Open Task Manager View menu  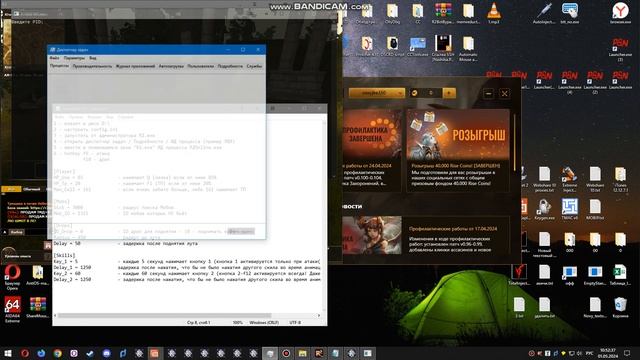(93, 58)
